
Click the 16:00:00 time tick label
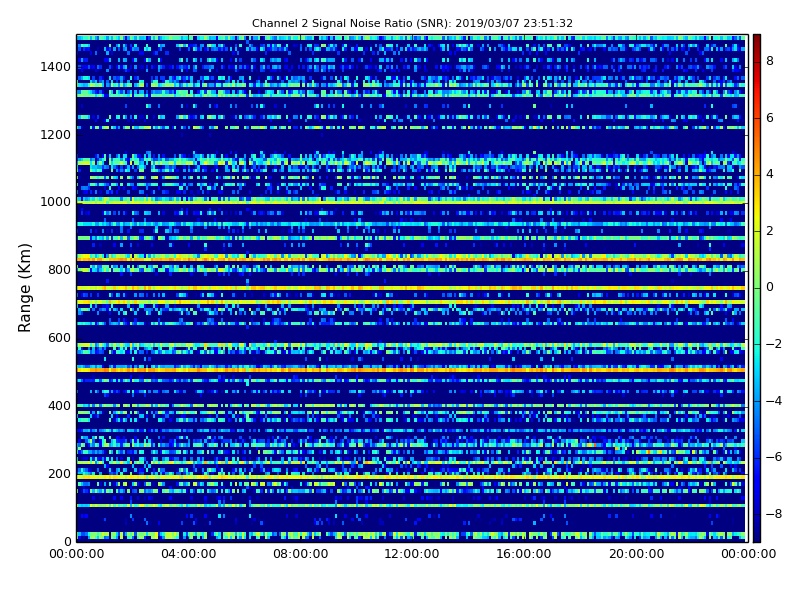(523, 554)
